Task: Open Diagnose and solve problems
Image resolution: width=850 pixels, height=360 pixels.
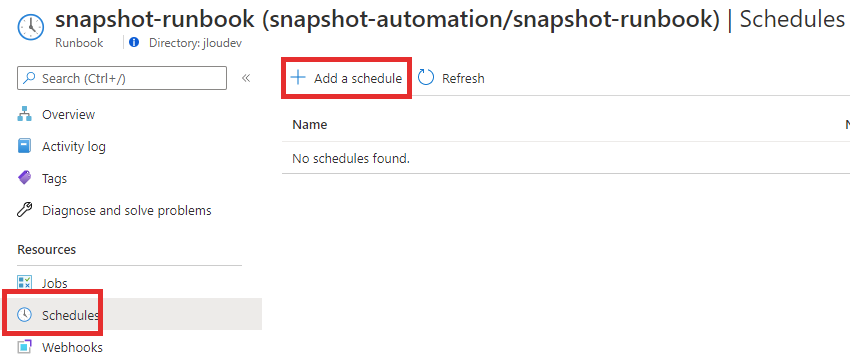Action: [127, 210]
